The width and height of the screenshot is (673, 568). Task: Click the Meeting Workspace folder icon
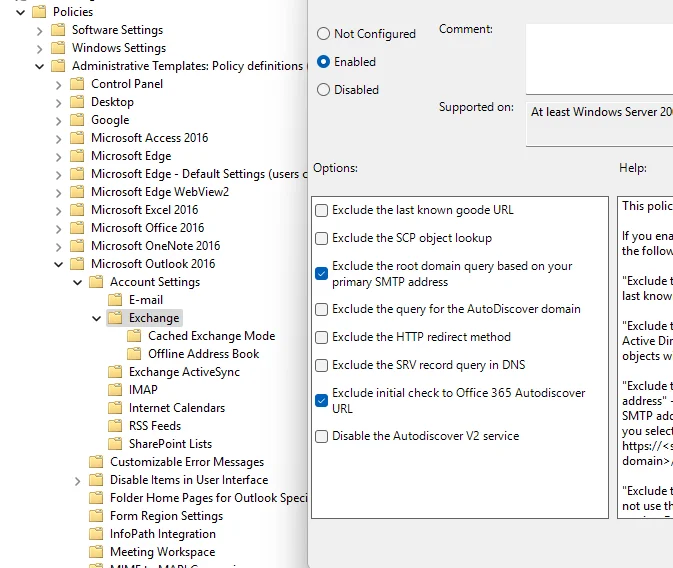[x=96, y=552]
